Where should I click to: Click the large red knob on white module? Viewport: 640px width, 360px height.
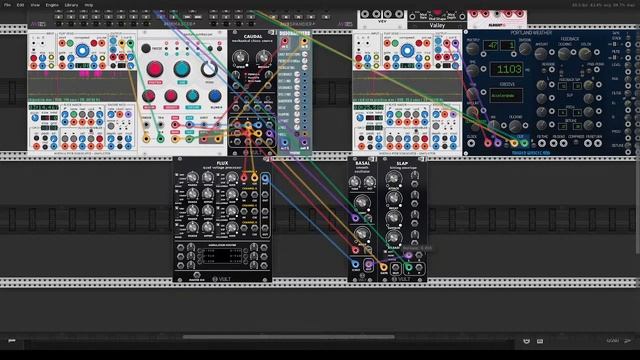point(155,69)
